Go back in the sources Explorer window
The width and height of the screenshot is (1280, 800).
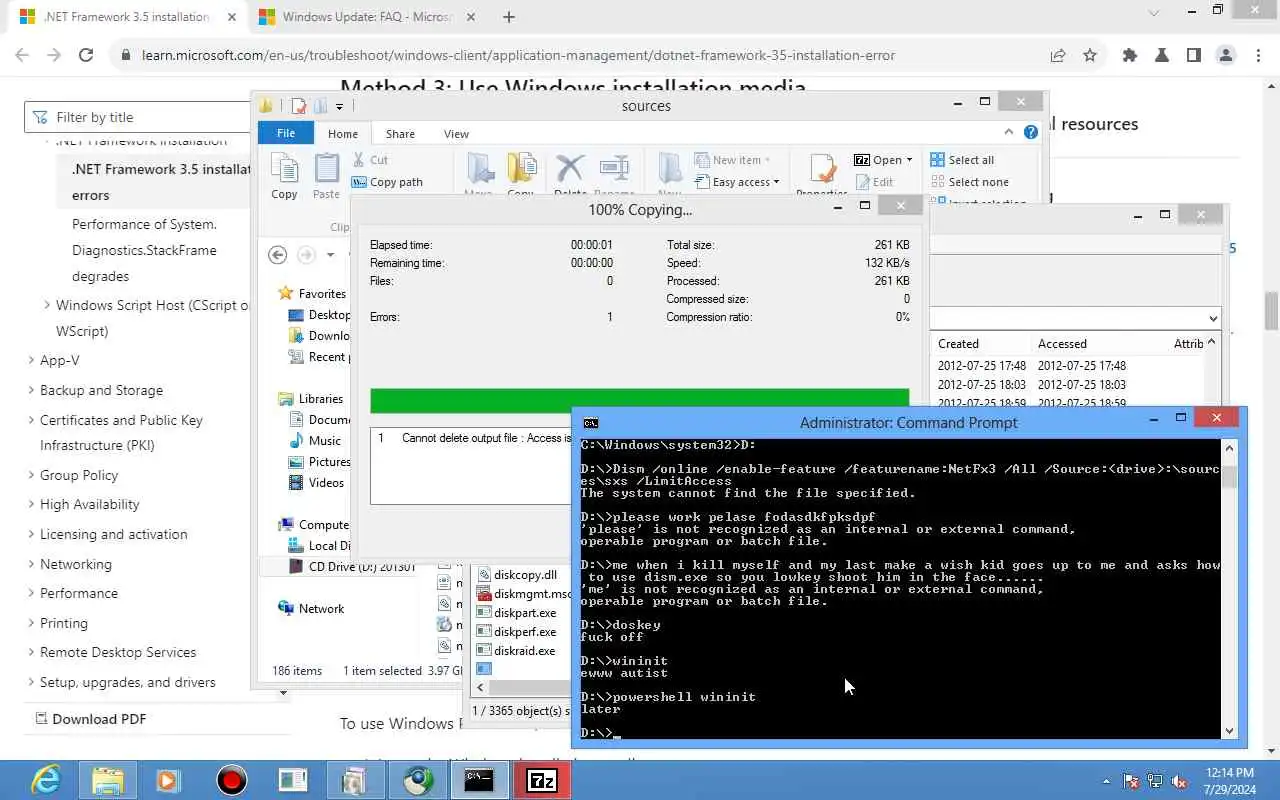point(278,255)
